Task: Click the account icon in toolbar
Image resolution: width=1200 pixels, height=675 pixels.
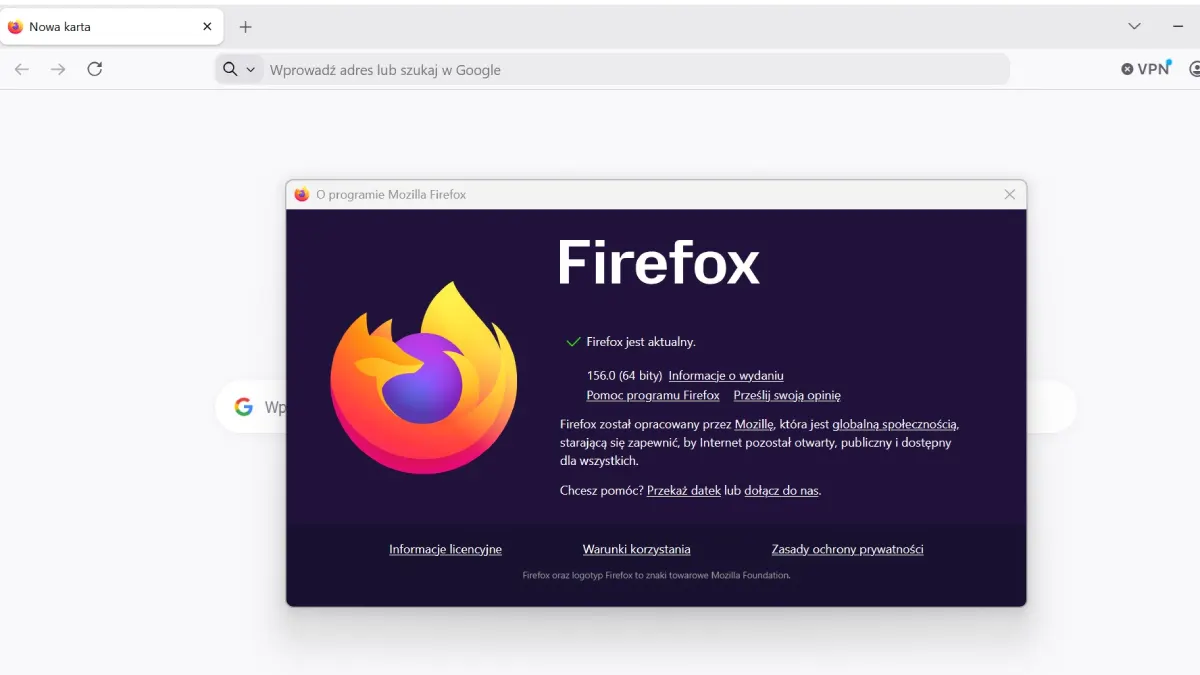Action: pos(1194,69)
